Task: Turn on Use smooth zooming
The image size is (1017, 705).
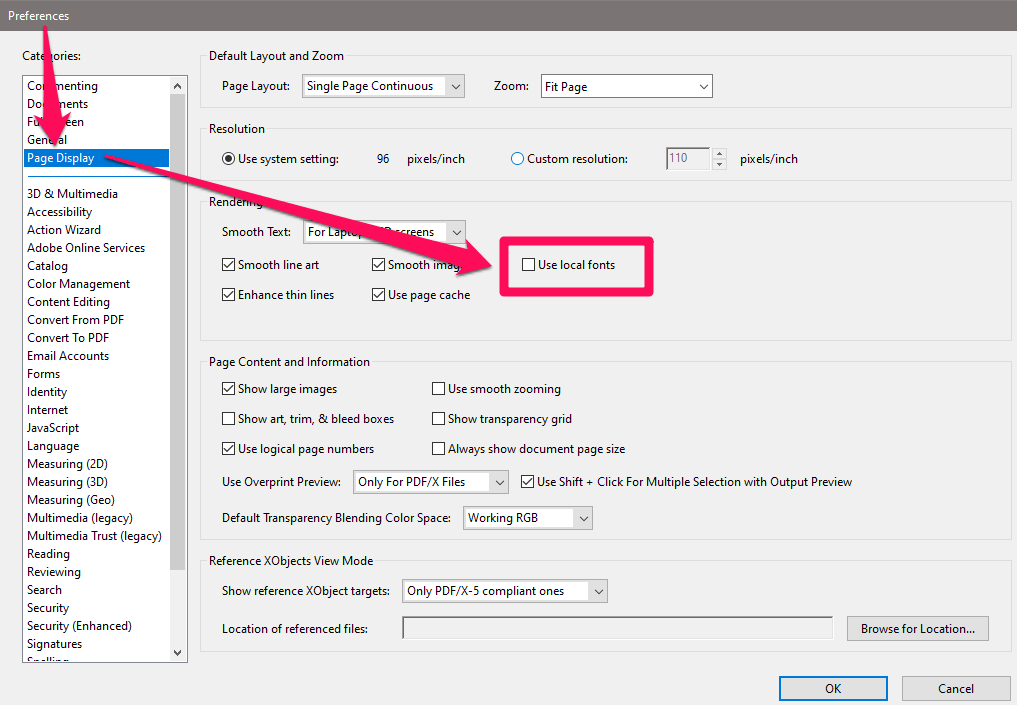Action: (x=438, y=388)
